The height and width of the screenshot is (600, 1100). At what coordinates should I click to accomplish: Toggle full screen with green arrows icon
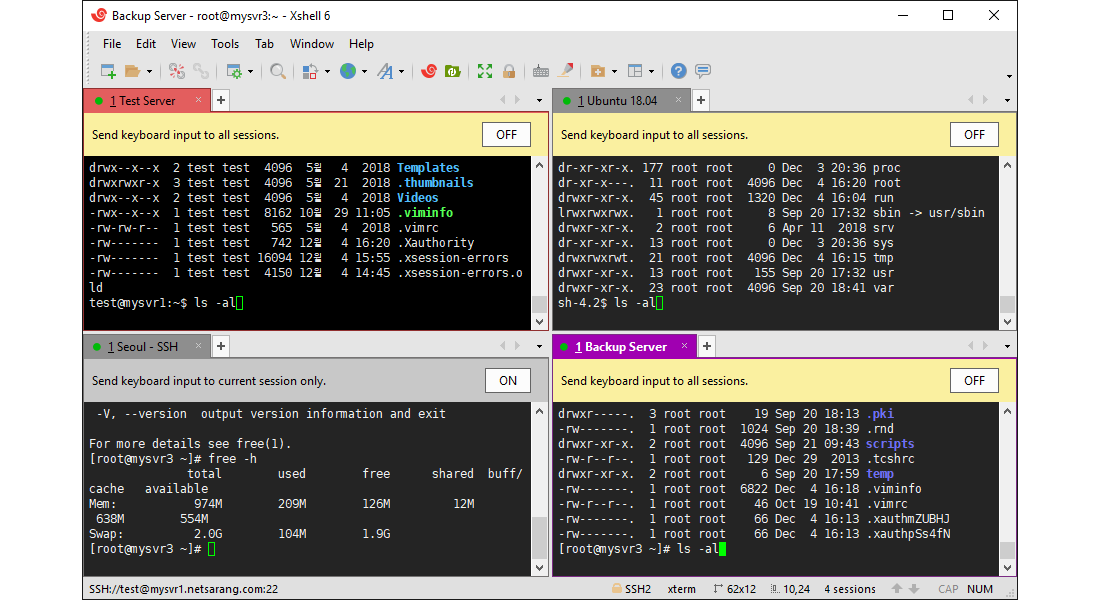pos(485,71)
